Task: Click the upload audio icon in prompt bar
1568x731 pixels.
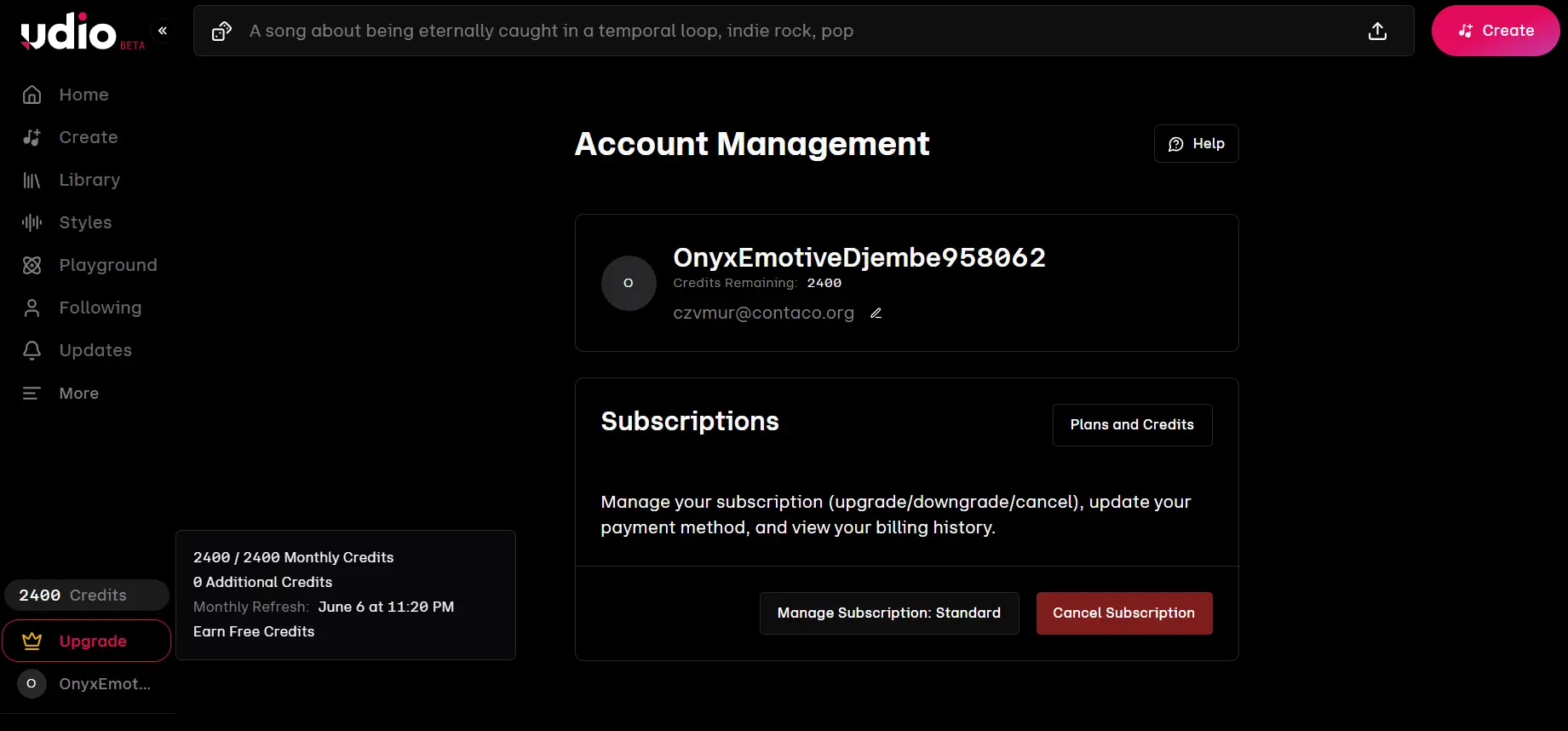Action: [x=1377, y=32]
